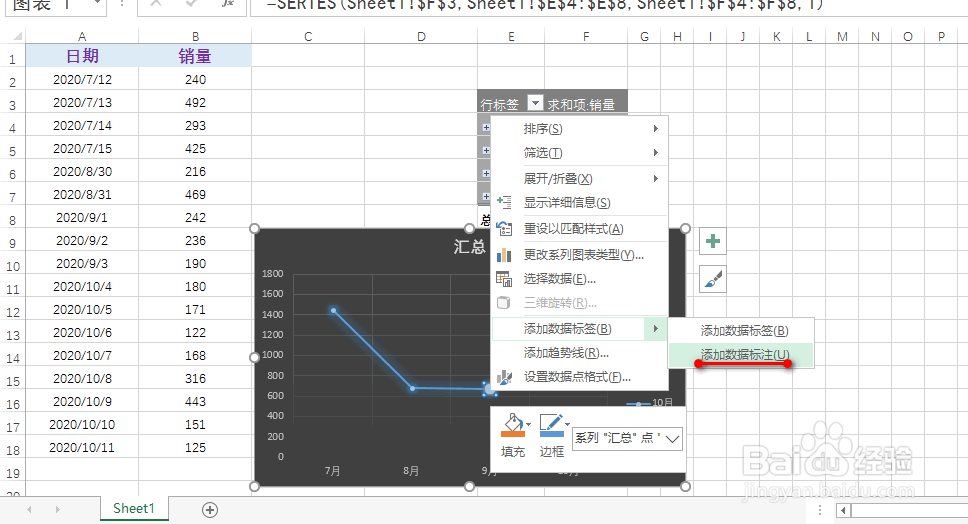This screenshot has height=524, width=968.
Task: Choose 重设以匹配样式(A) menu item
Action: point(579,229)
